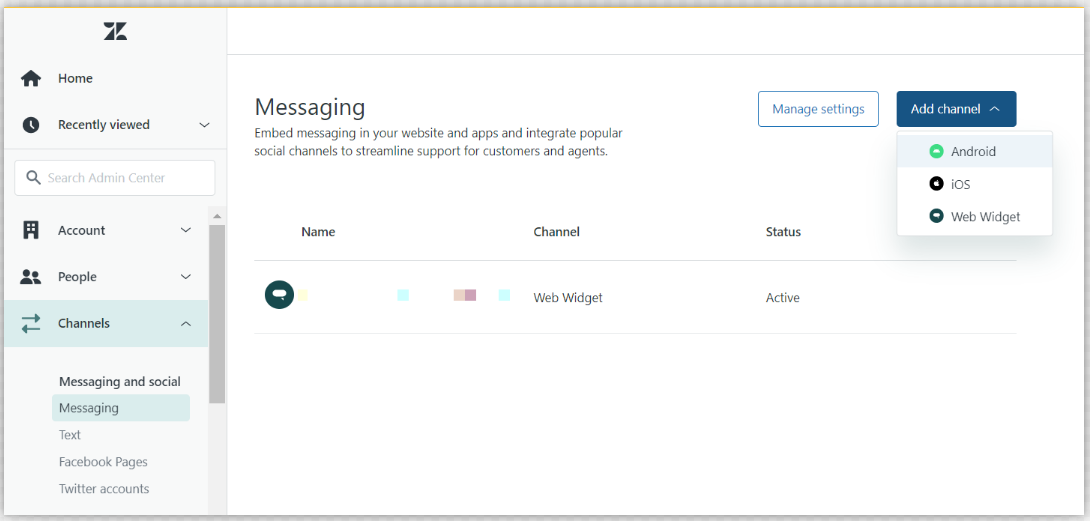Select iOS from Add channel menu
This screenshot has height=521, width=1090.
(960, 184)
